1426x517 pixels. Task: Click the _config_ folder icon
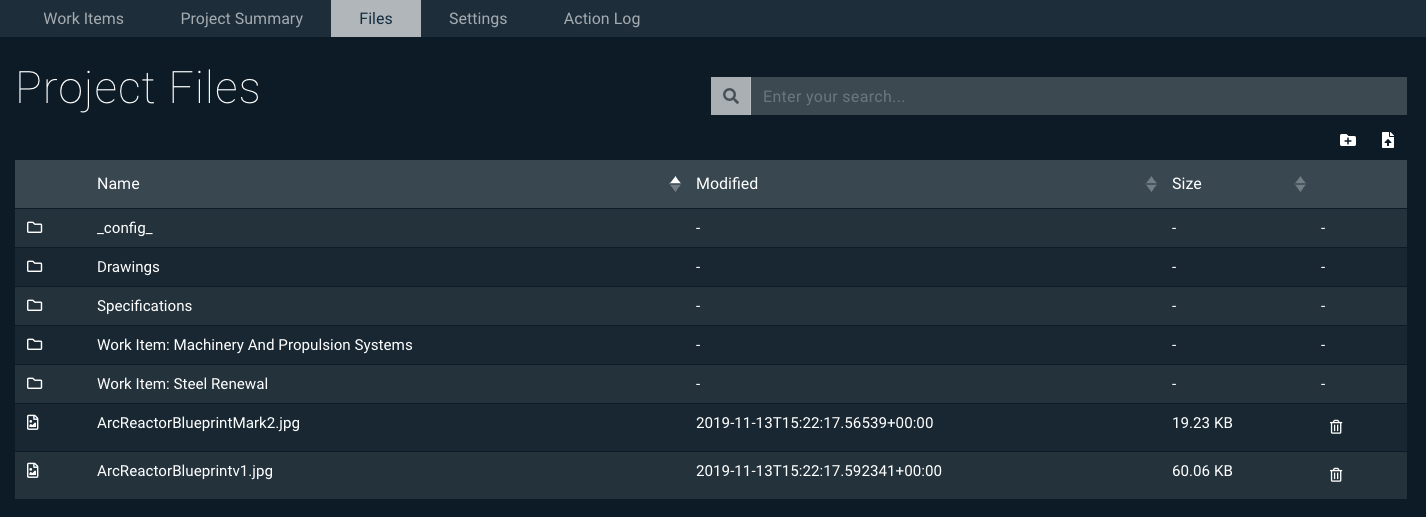pos(34,228)
